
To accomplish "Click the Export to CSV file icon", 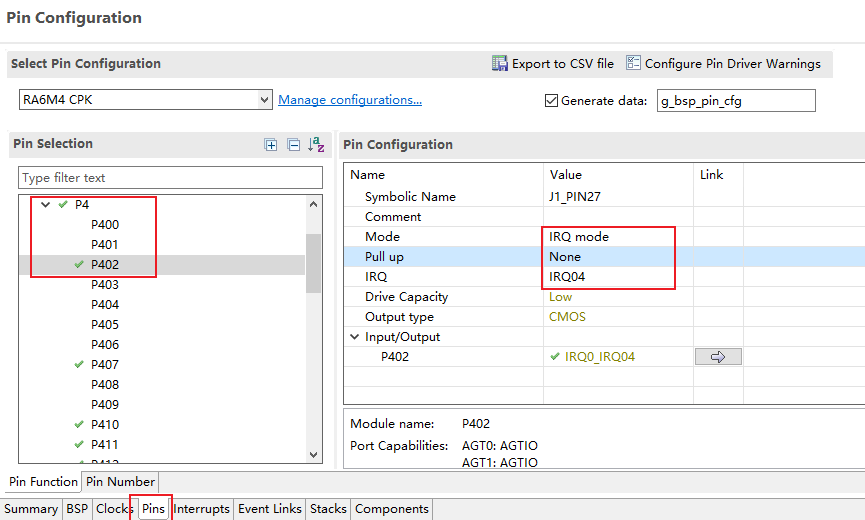I will (x=500, y=63).
